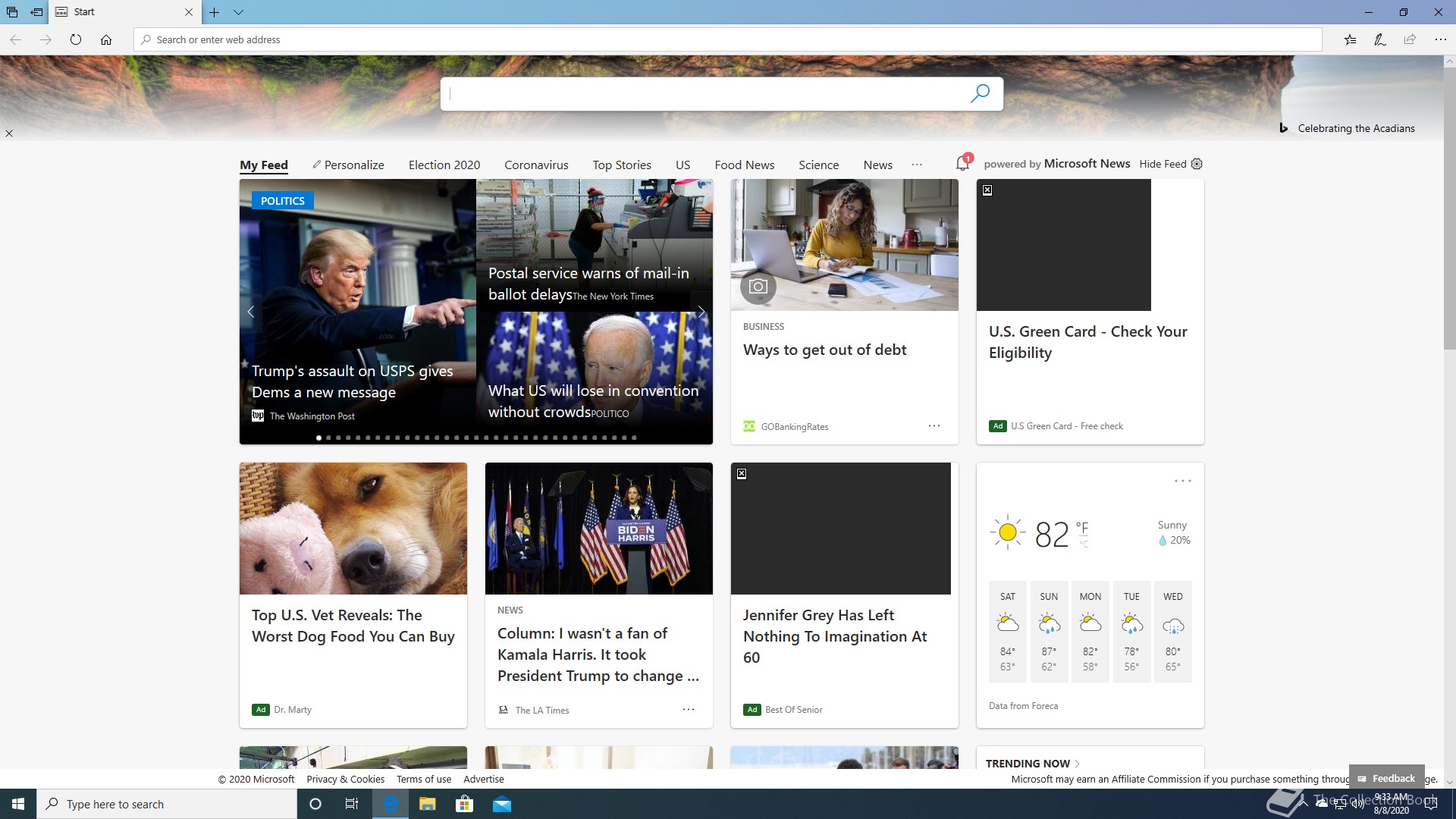Open Privacy & Cookies link

345,779
